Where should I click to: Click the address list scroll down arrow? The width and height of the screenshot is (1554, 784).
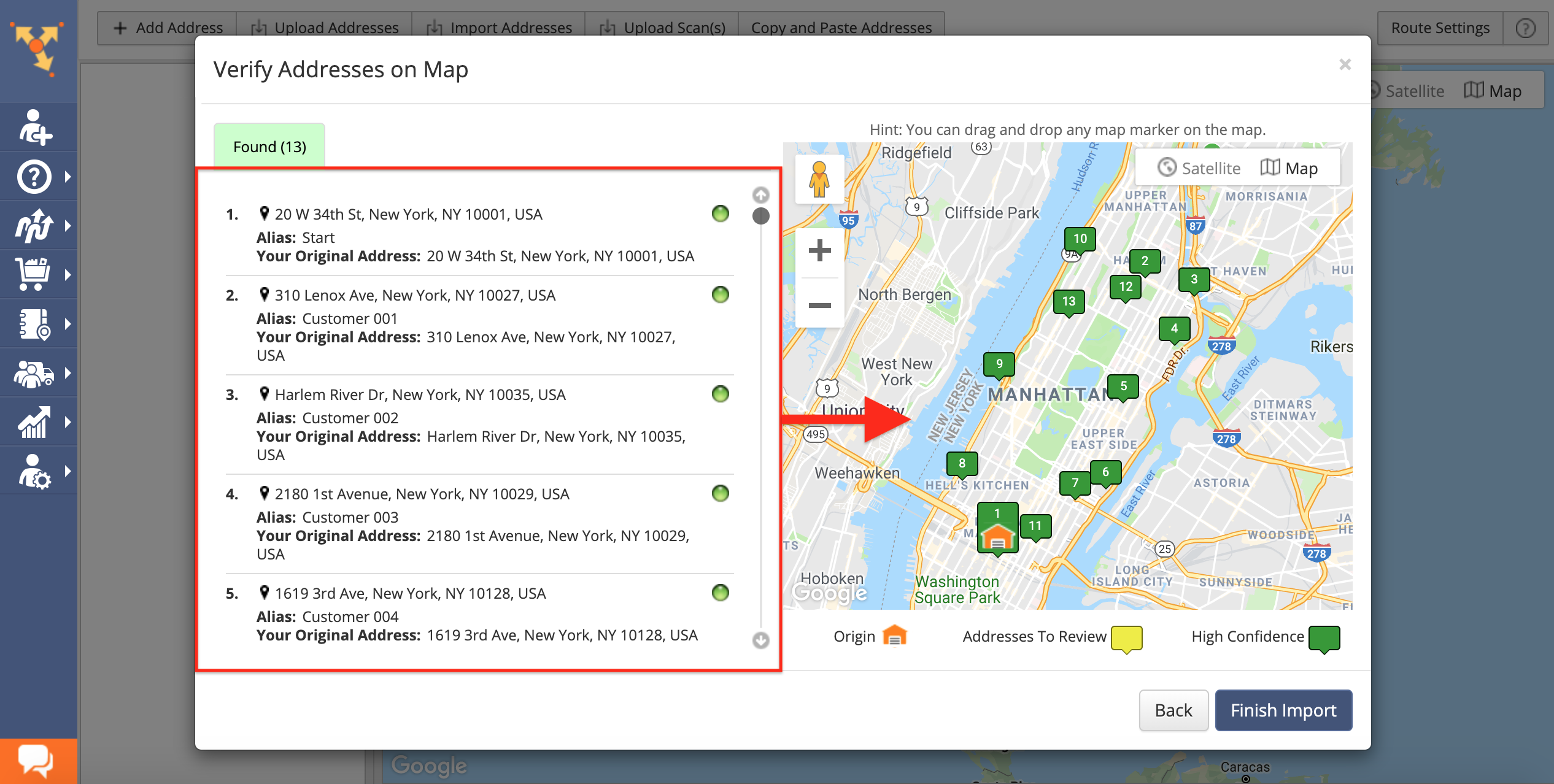pos(760,640)
